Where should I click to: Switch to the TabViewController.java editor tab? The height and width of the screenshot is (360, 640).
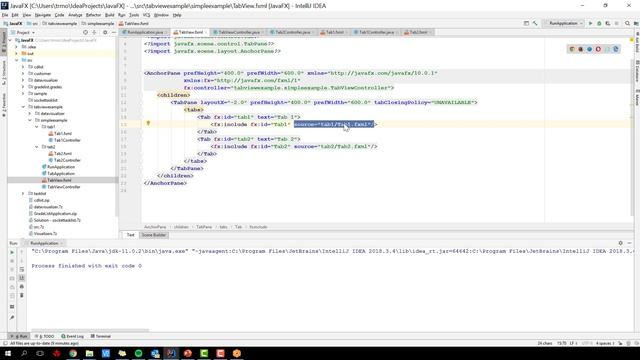238,32
